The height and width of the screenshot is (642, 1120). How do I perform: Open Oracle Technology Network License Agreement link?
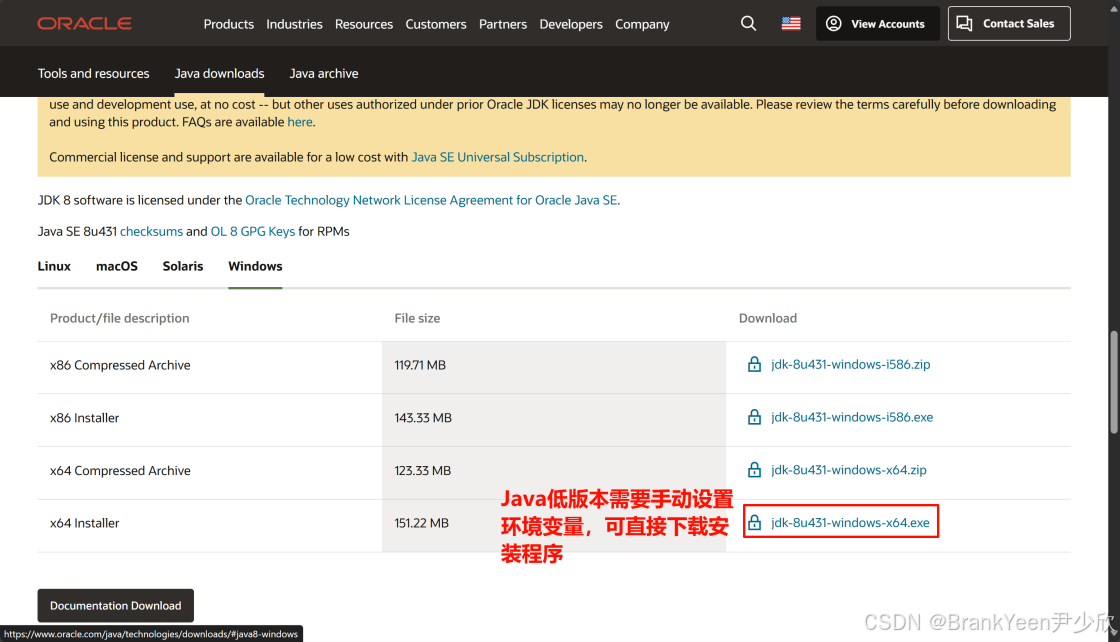pyautogui.click(x=431, y=201)
